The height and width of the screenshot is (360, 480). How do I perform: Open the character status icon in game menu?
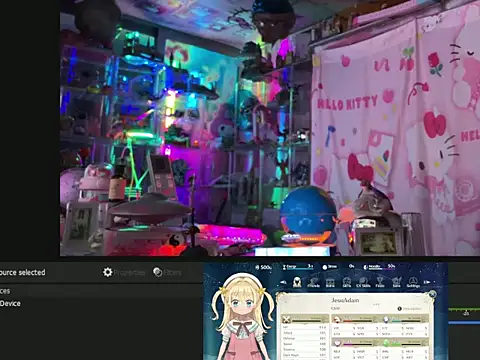click(297, 282)
